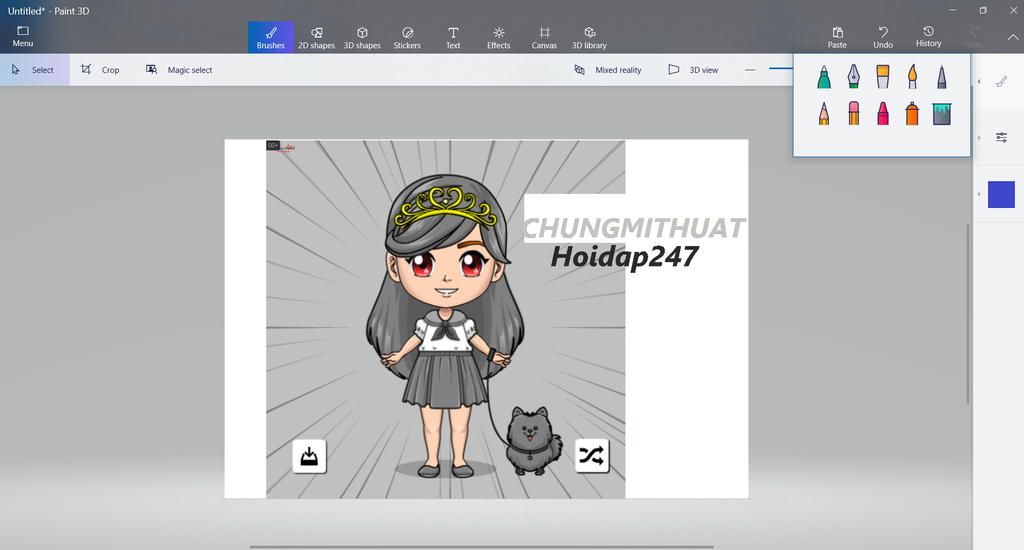This screenshot has width=1024, height=550.
Task: Click the blue current color swatch
Action: point(1001,195)
